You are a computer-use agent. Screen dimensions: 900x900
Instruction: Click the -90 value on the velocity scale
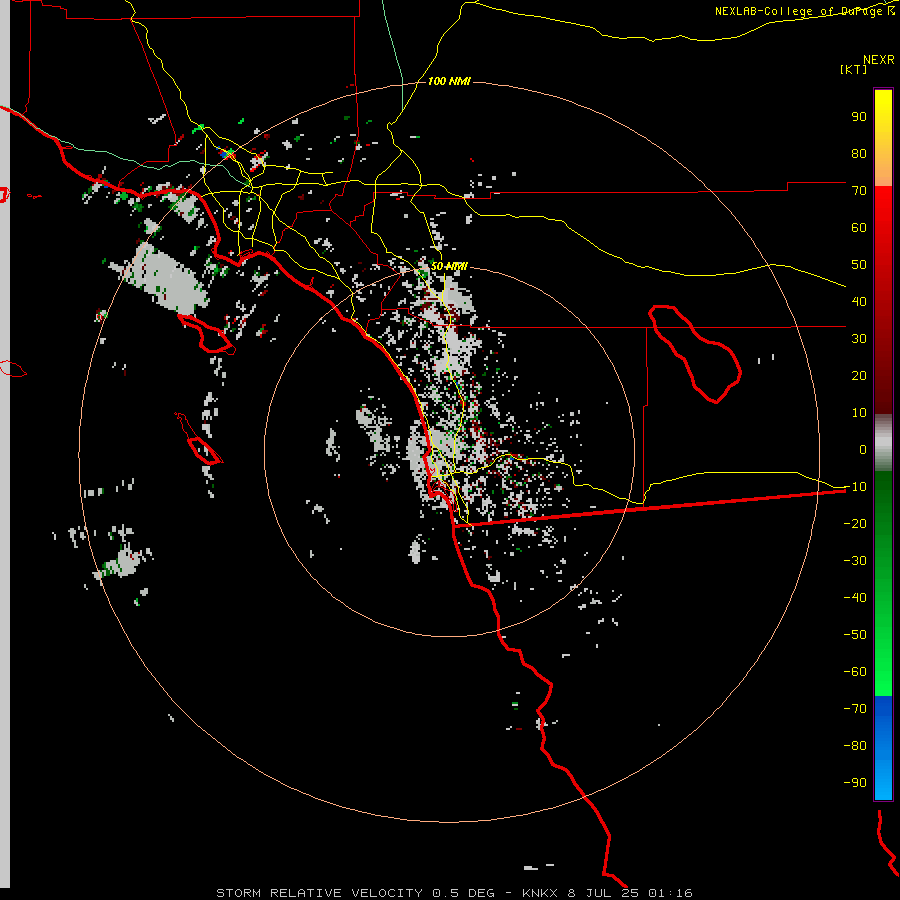(855, 782)
